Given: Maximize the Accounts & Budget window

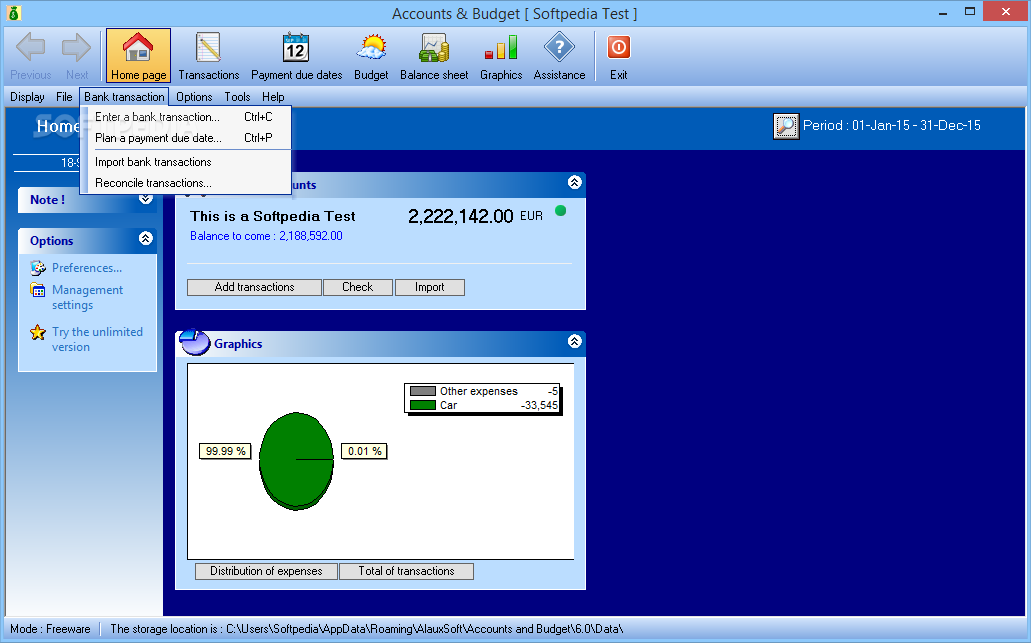Looking at the screenshot, I should 970,12.
